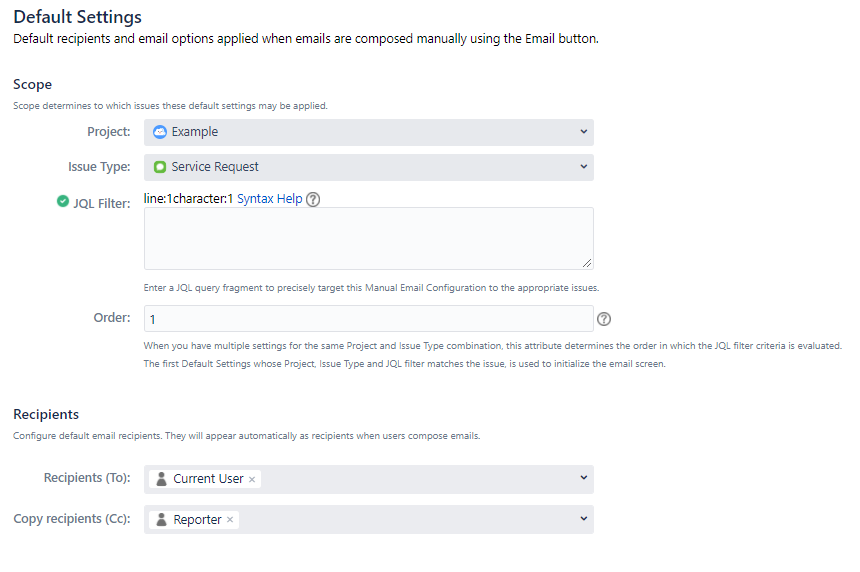
Task: Expand the Issue Type dropdown arrow
Action: coord(584,167)
